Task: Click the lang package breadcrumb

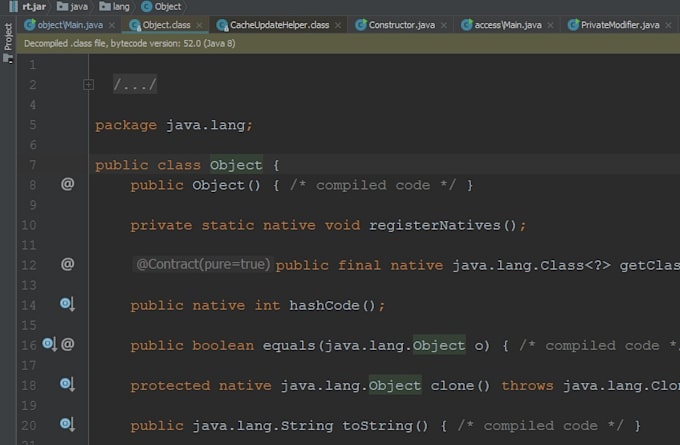Action: point(120,6)
